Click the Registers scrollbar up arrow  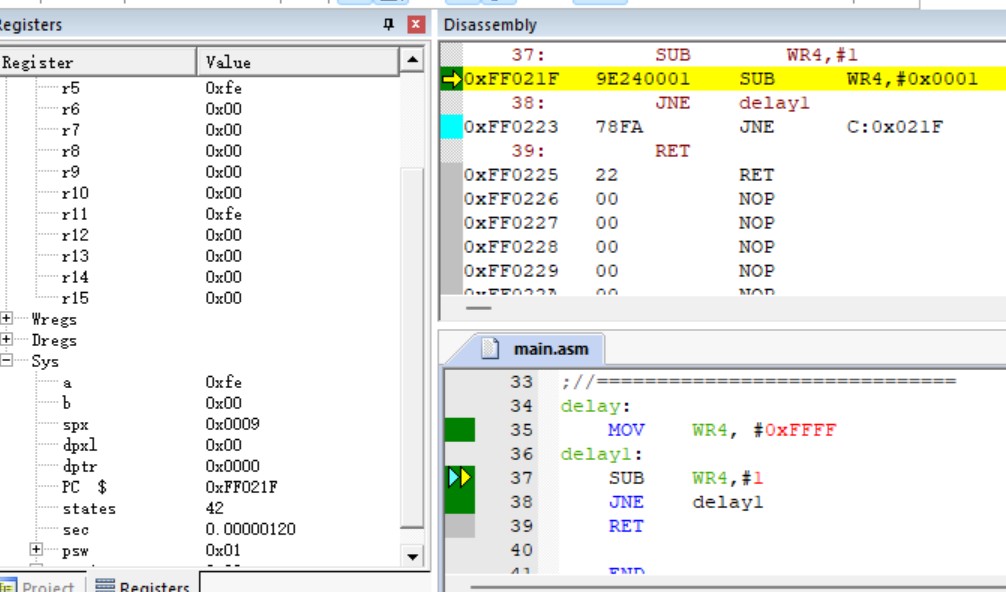(x=412, y=60)
